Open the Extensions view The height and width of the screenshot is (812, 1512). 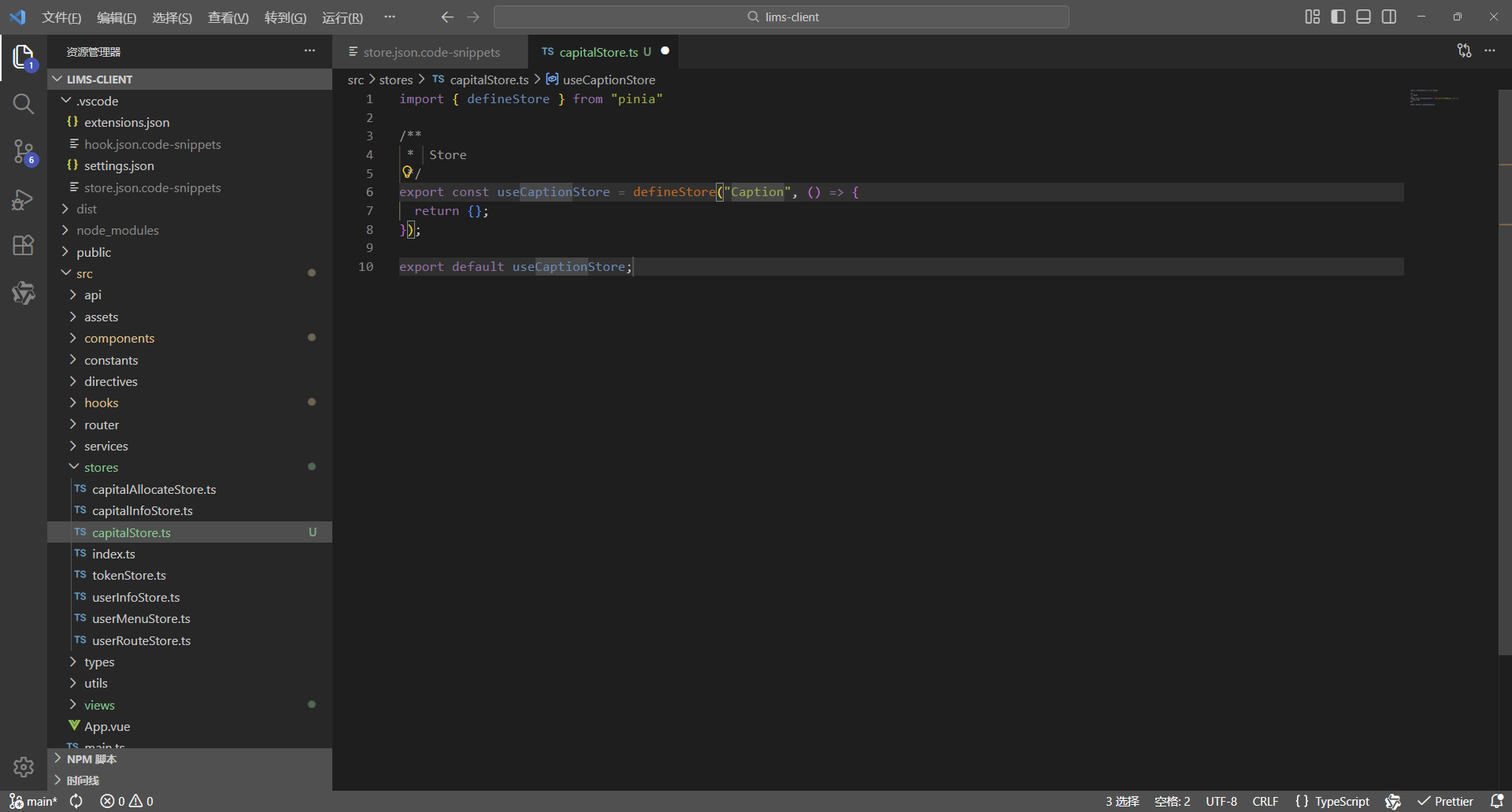(24, 246)
